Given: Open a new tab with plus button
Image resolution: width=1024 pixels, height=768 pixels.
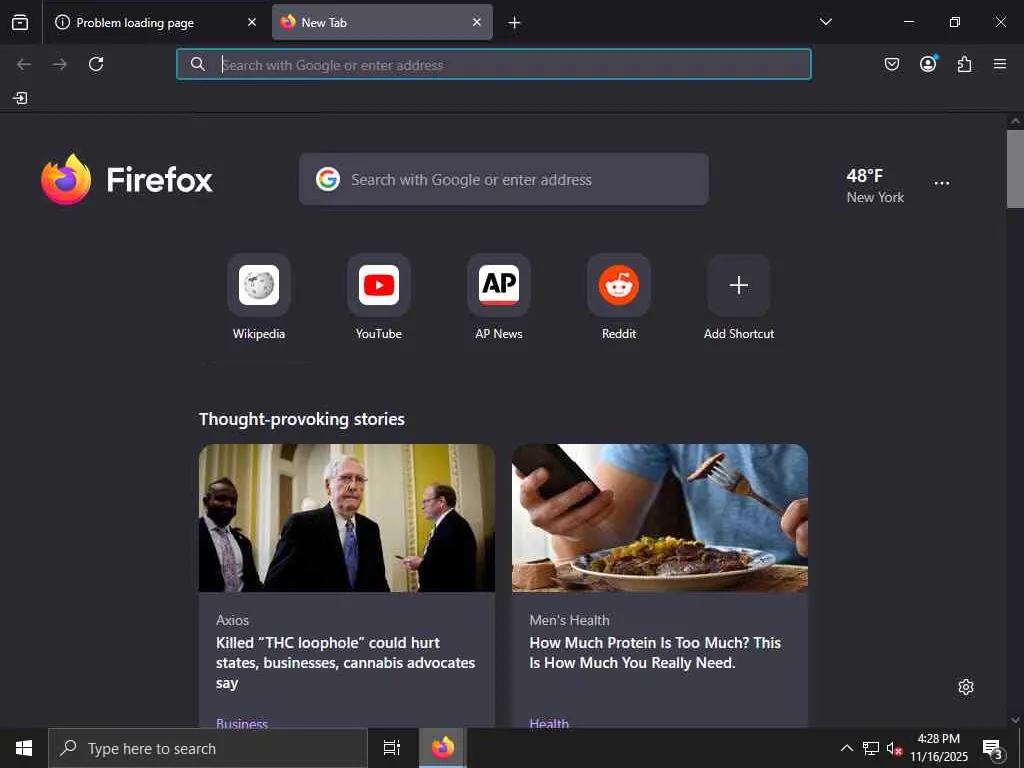Looking at the screenshot, I should [514, 23].
